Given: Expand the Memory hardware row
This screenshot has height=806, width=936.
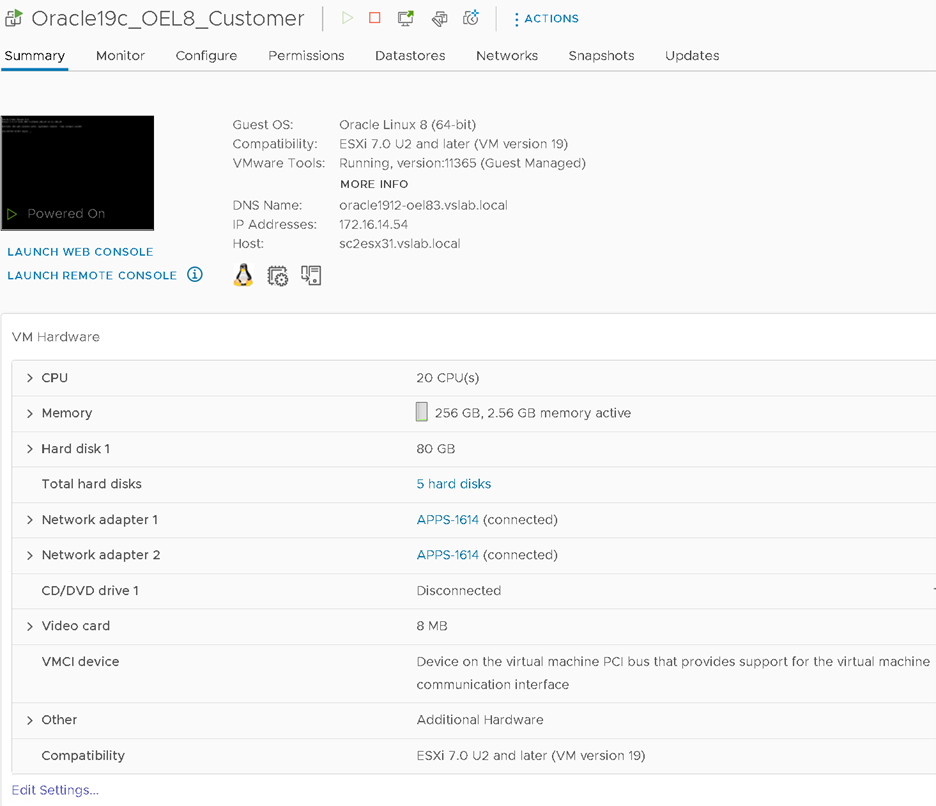Looking at the screenshot, I should click(30, 413).
